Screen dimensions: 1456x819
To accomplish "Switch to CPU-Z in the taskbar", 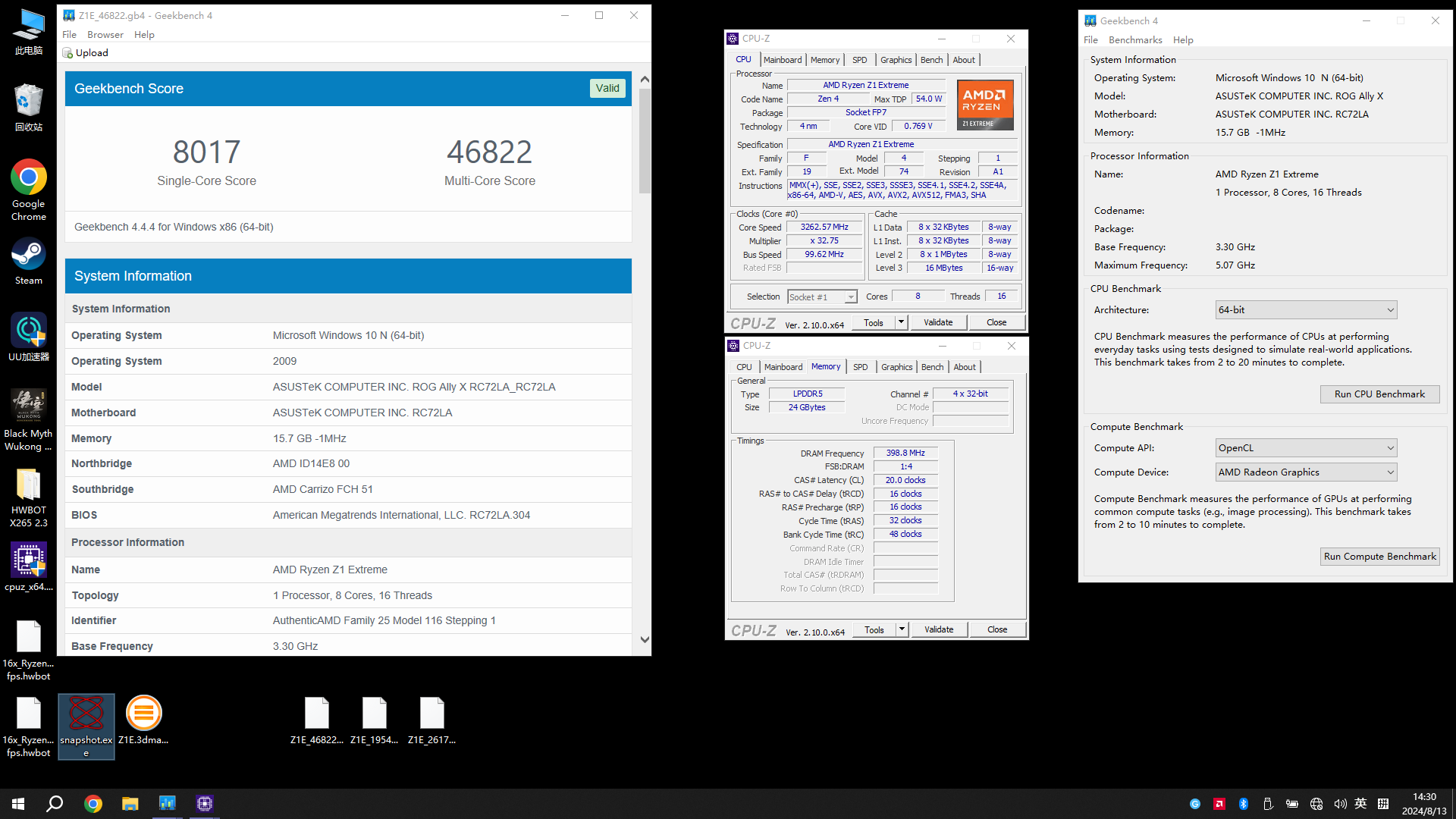I will click(204, 803).
